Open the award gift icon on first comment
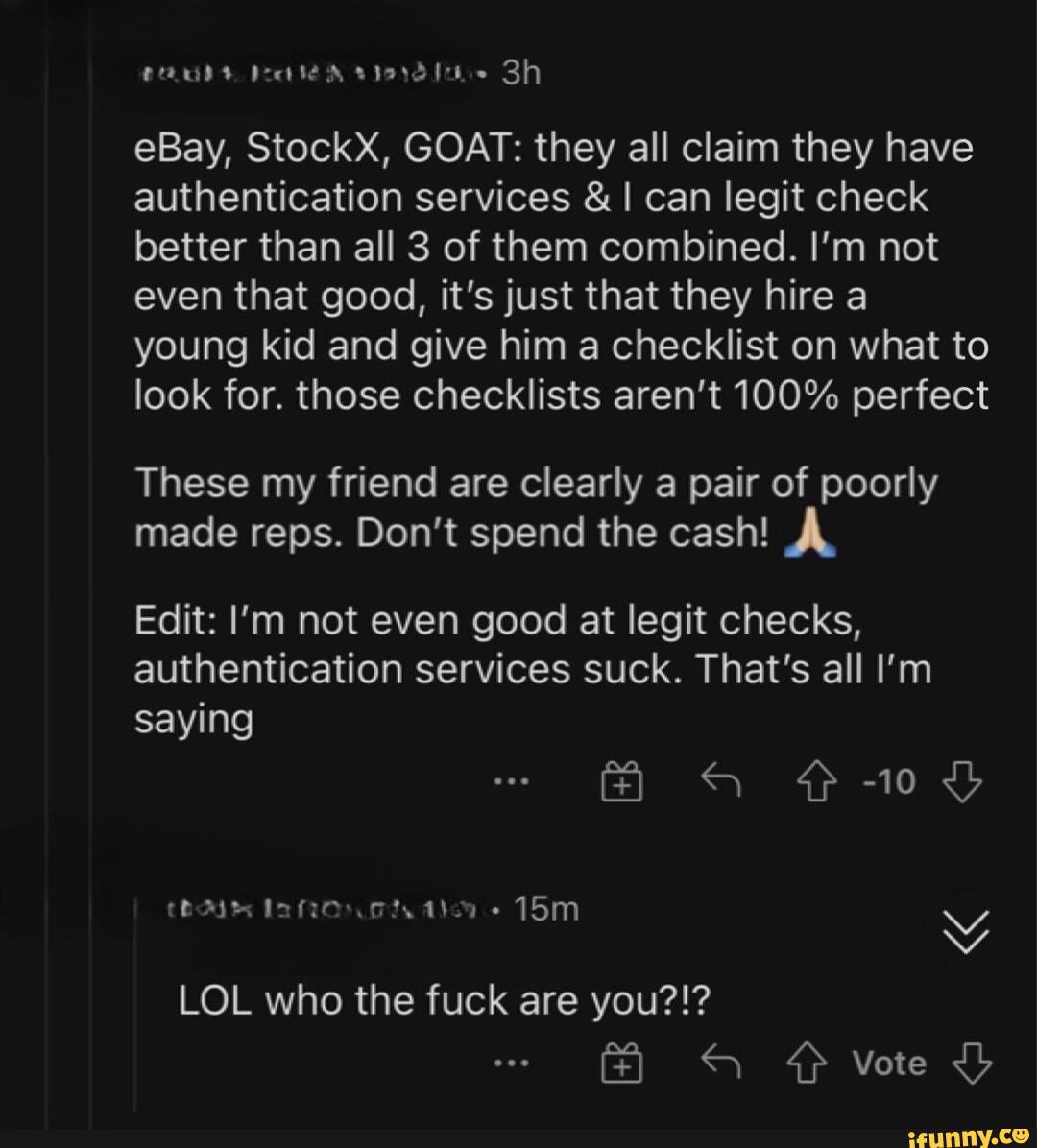 click(x=622, y=781)
